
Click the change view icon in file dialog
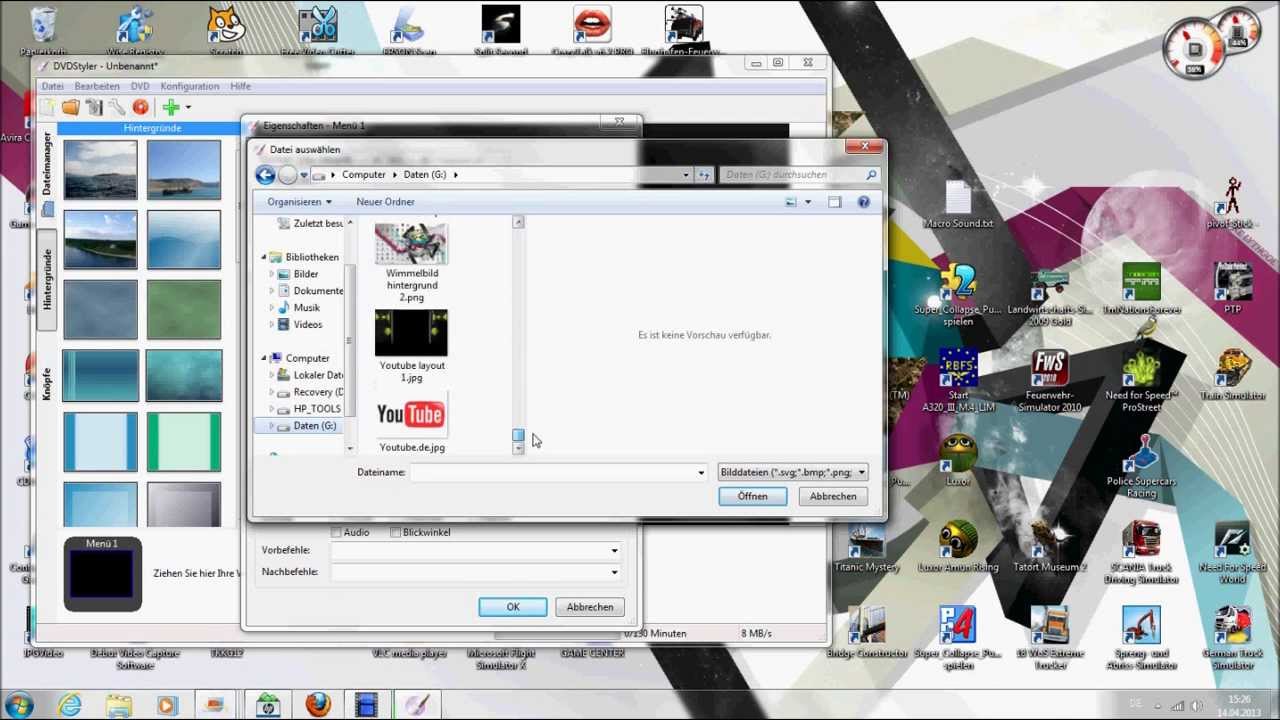[791, 202]
